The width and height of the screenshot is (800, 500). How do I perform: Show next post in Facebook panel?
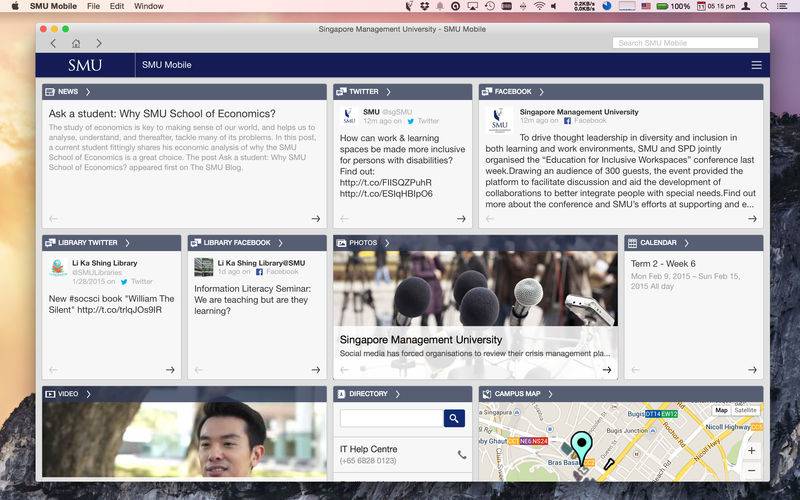(752, 219)
